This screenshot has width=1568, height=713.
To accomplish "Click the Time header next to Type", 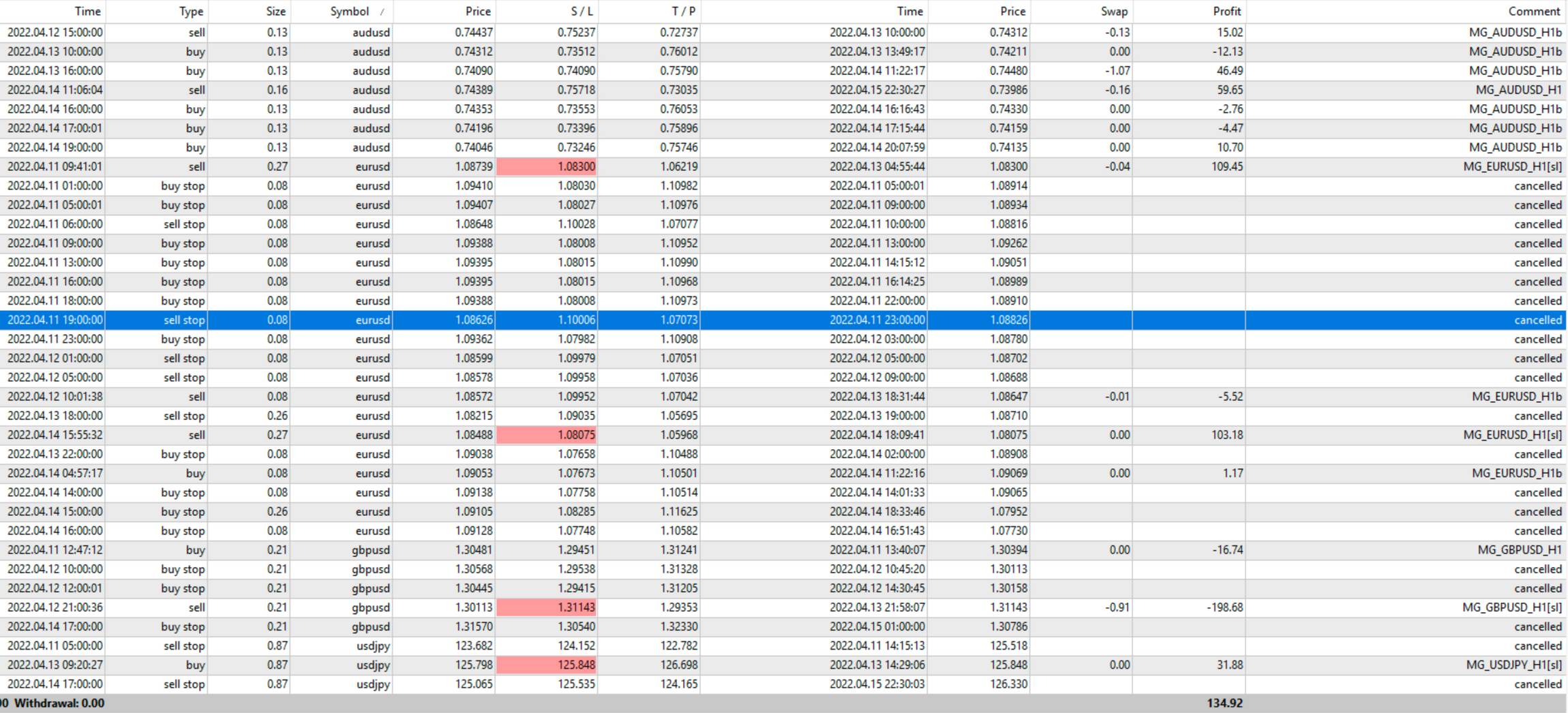I will (x=88, y=12).
